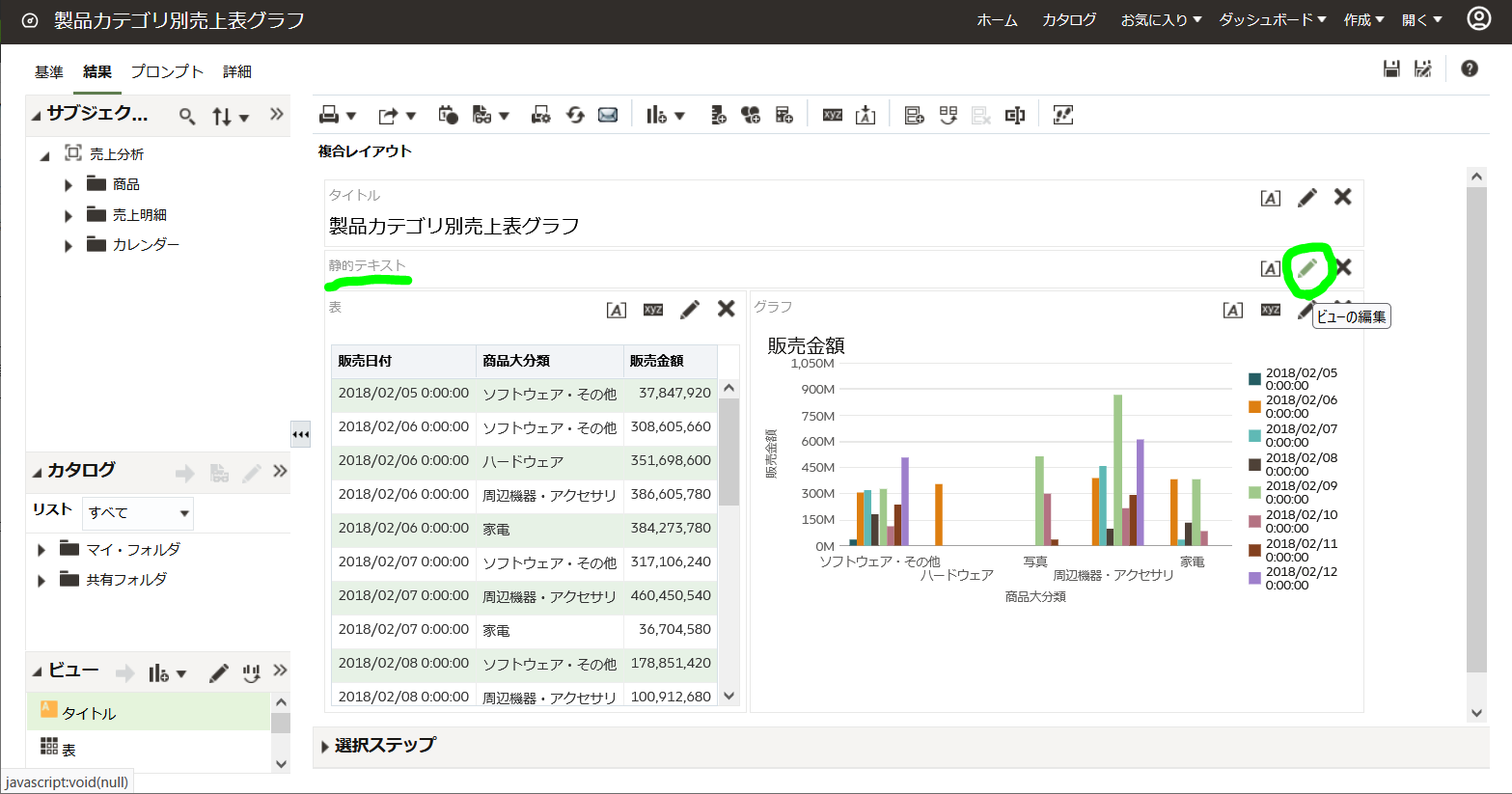The width and height of the screenshot is (1512, 794).
Task: Click the rightmost toolbar icon with footprints
Action: pos(1063,115)
